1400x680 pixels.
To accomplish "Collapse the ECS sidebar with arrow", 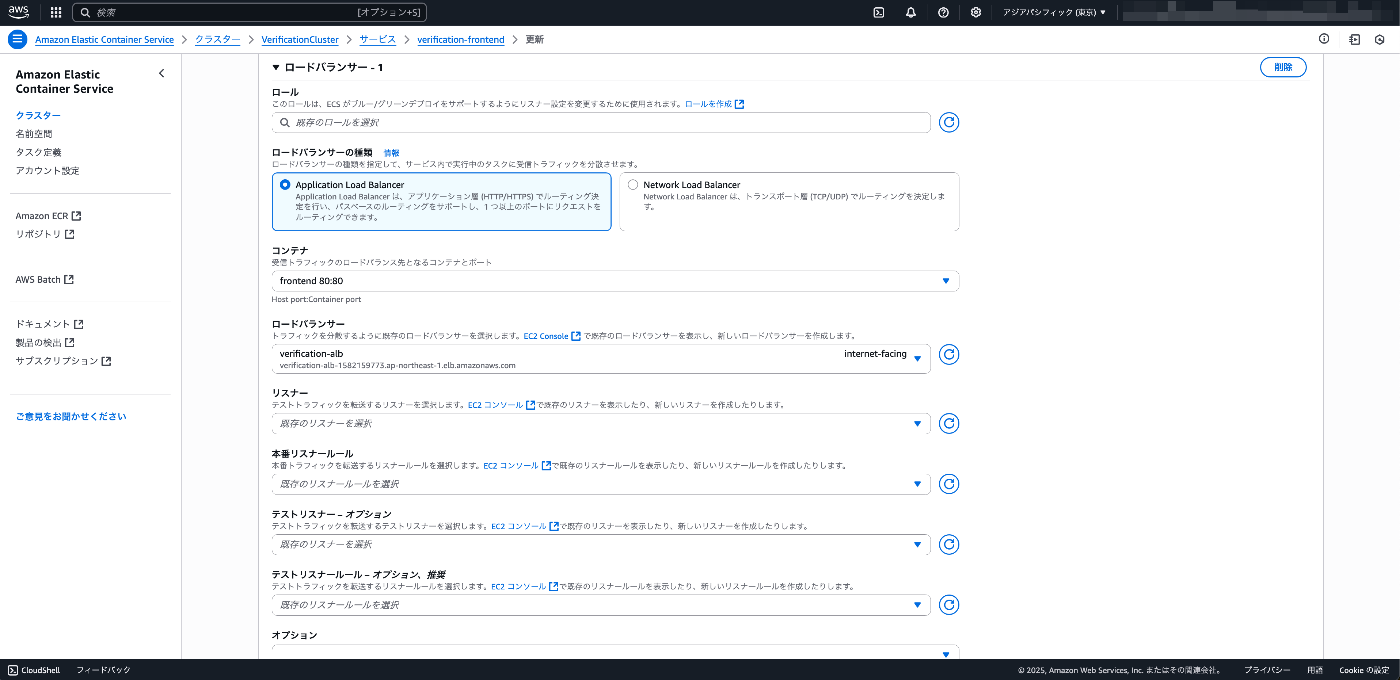I will pos(162,73).
